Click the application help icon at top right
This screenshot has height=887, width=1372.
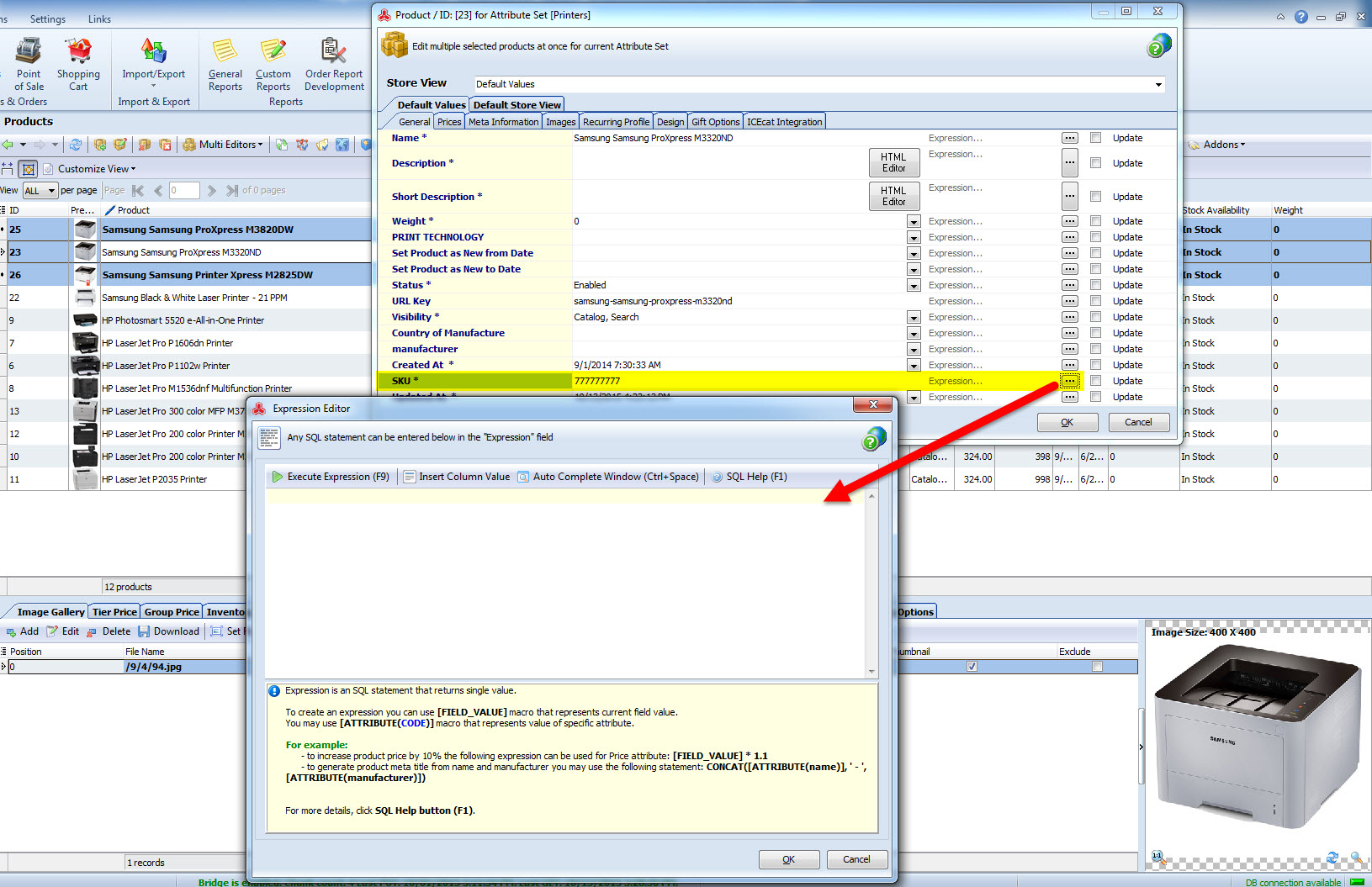[1301, 17]
